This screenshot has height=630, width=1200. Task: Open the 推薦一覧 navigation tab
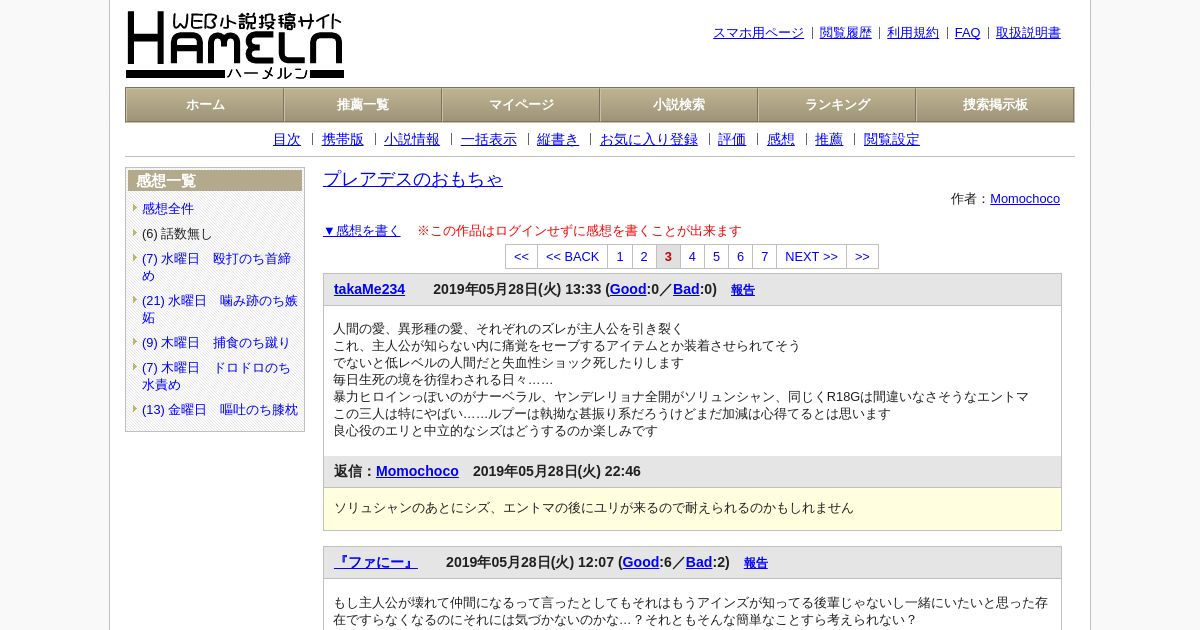pos(363,105)
